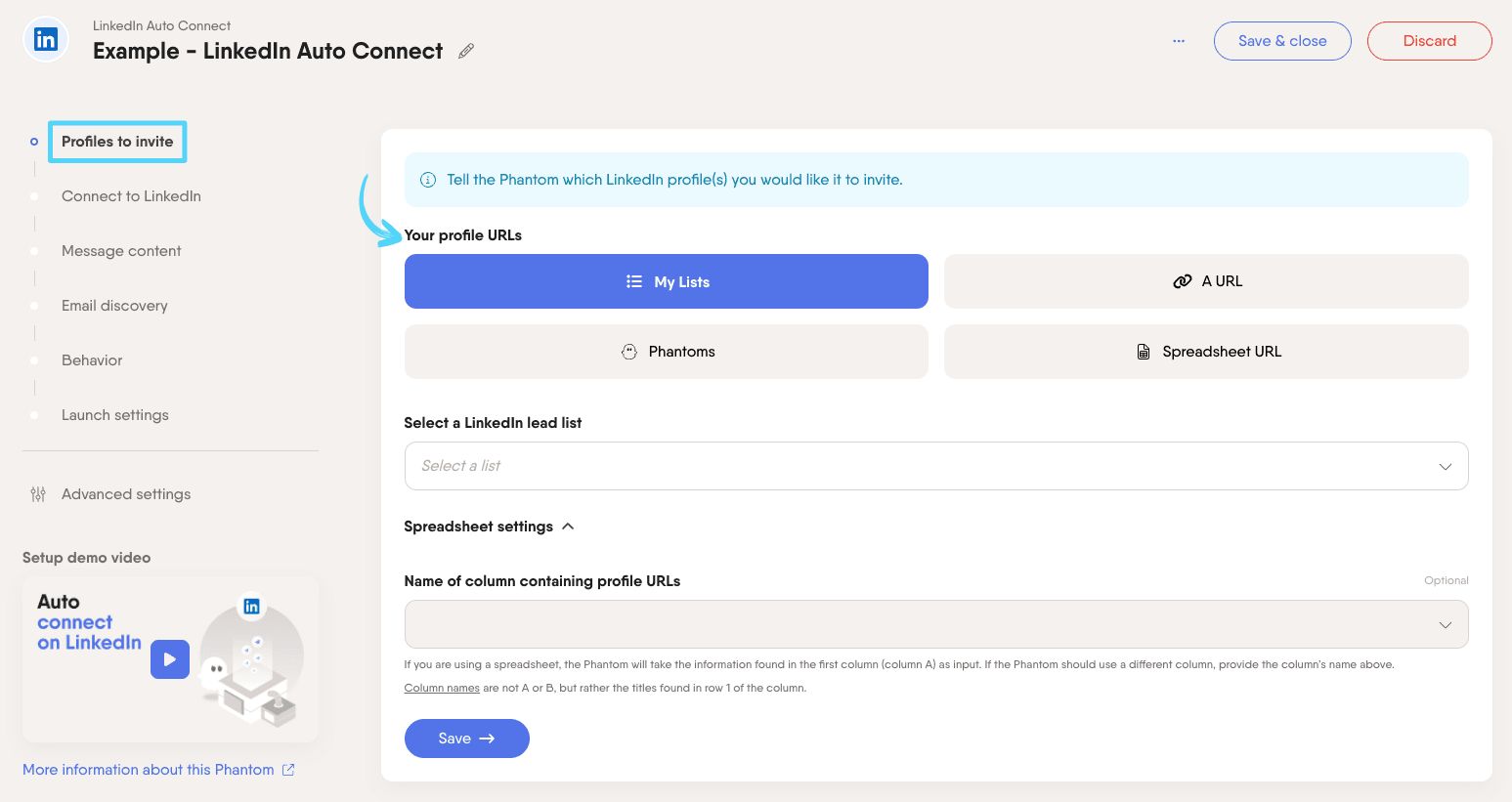Play the Auto connect demo video

point(169,659)
